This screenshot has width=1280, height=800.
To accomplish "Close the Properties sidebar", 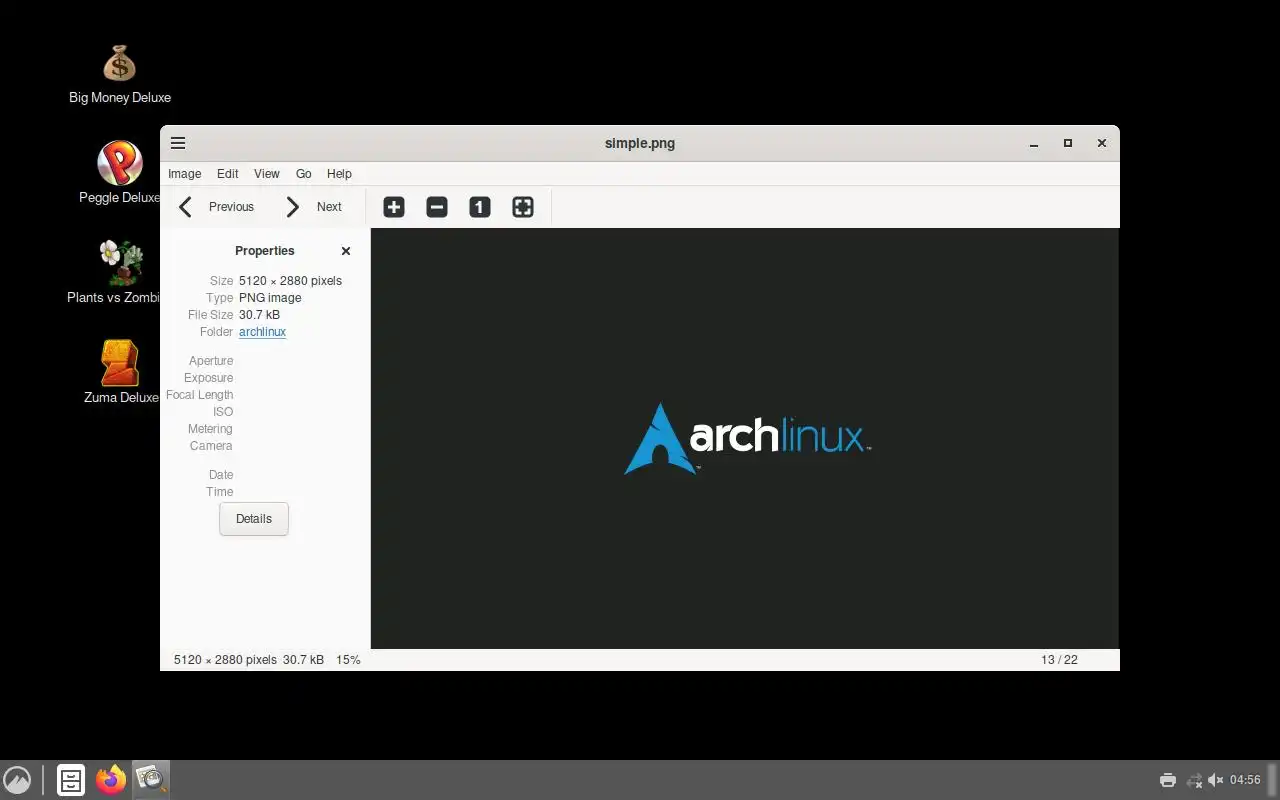I will coord(346,251).
